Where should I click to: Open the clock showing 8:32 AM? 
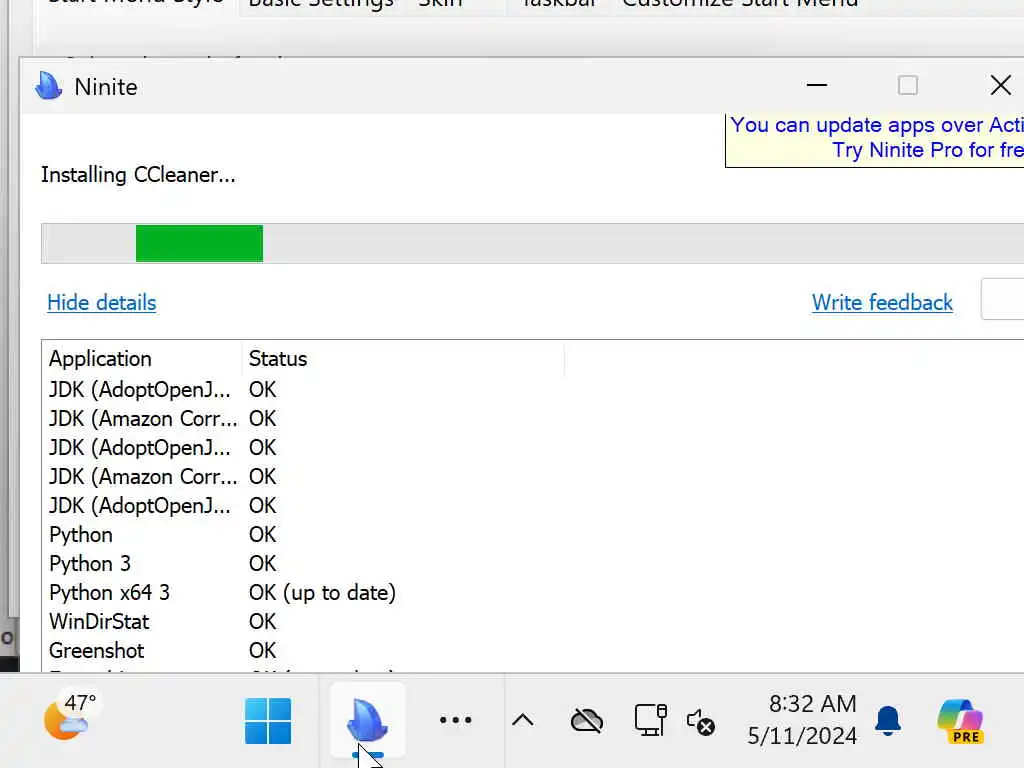pos(802,720)
